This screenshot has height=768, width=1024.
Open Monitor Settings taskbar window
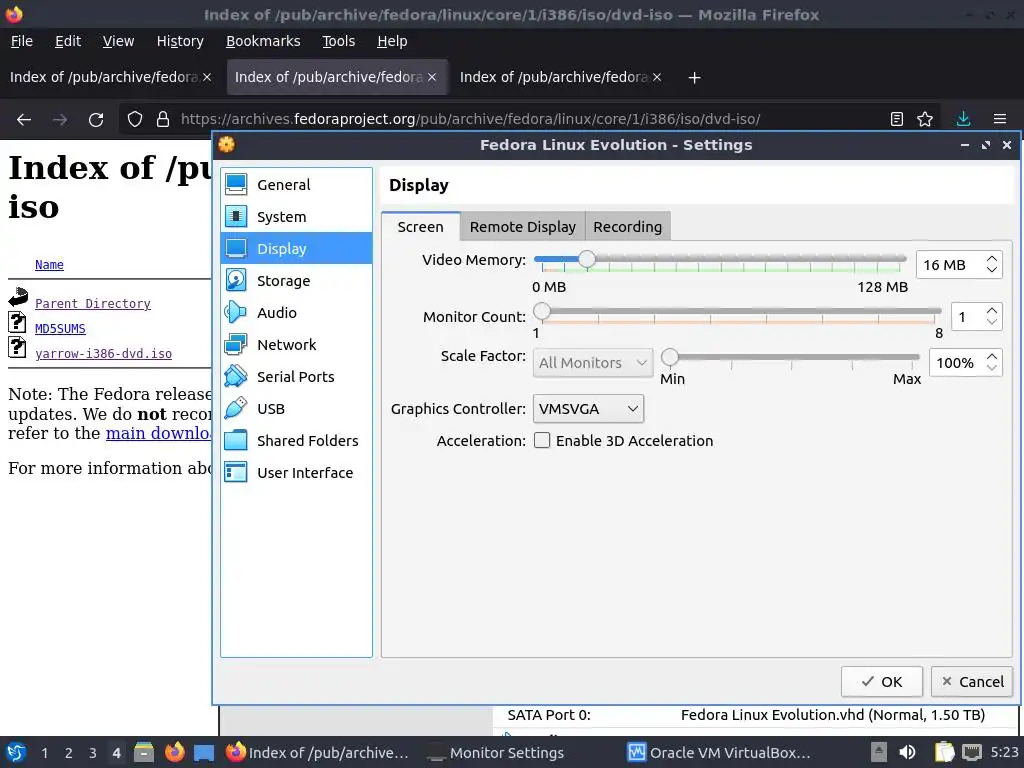496,752
